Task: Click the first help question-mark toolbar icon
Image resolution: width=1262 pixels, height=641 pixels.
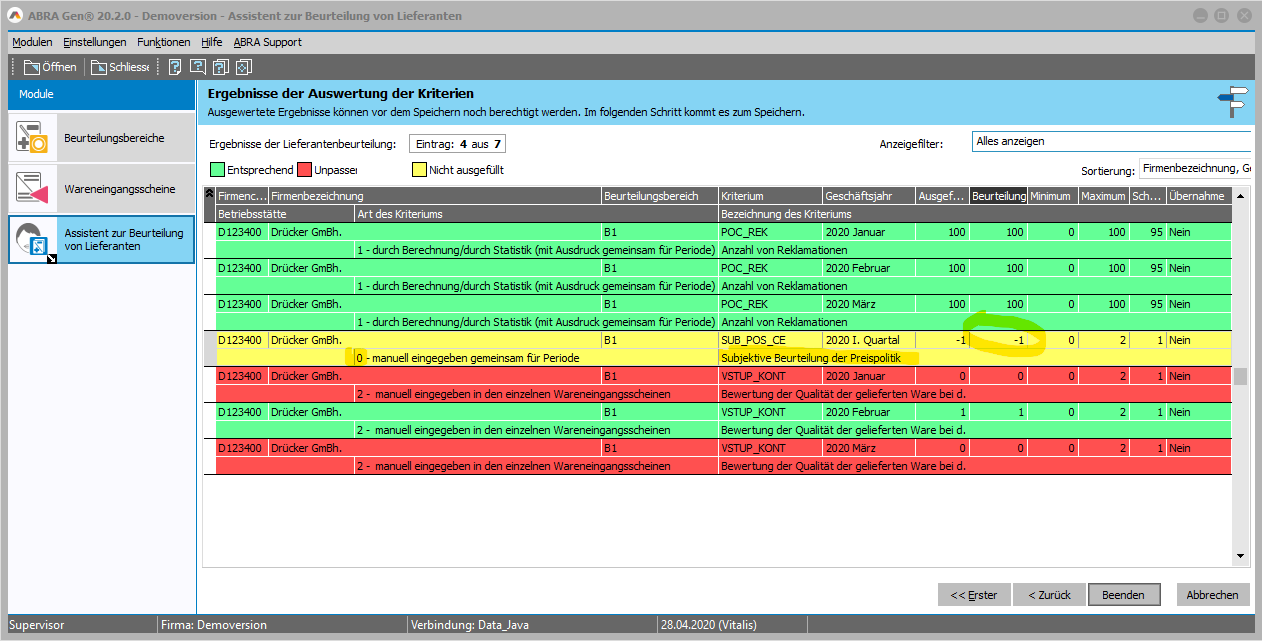Action: pos(175,67)
